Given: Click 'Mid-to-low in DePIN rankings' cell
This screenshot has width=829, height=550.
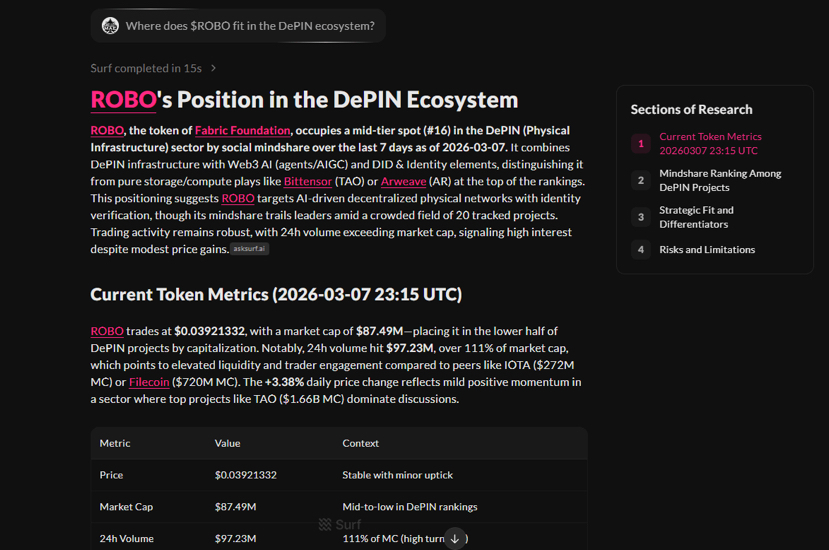Looking at the screenshot, I should [410, 507].
